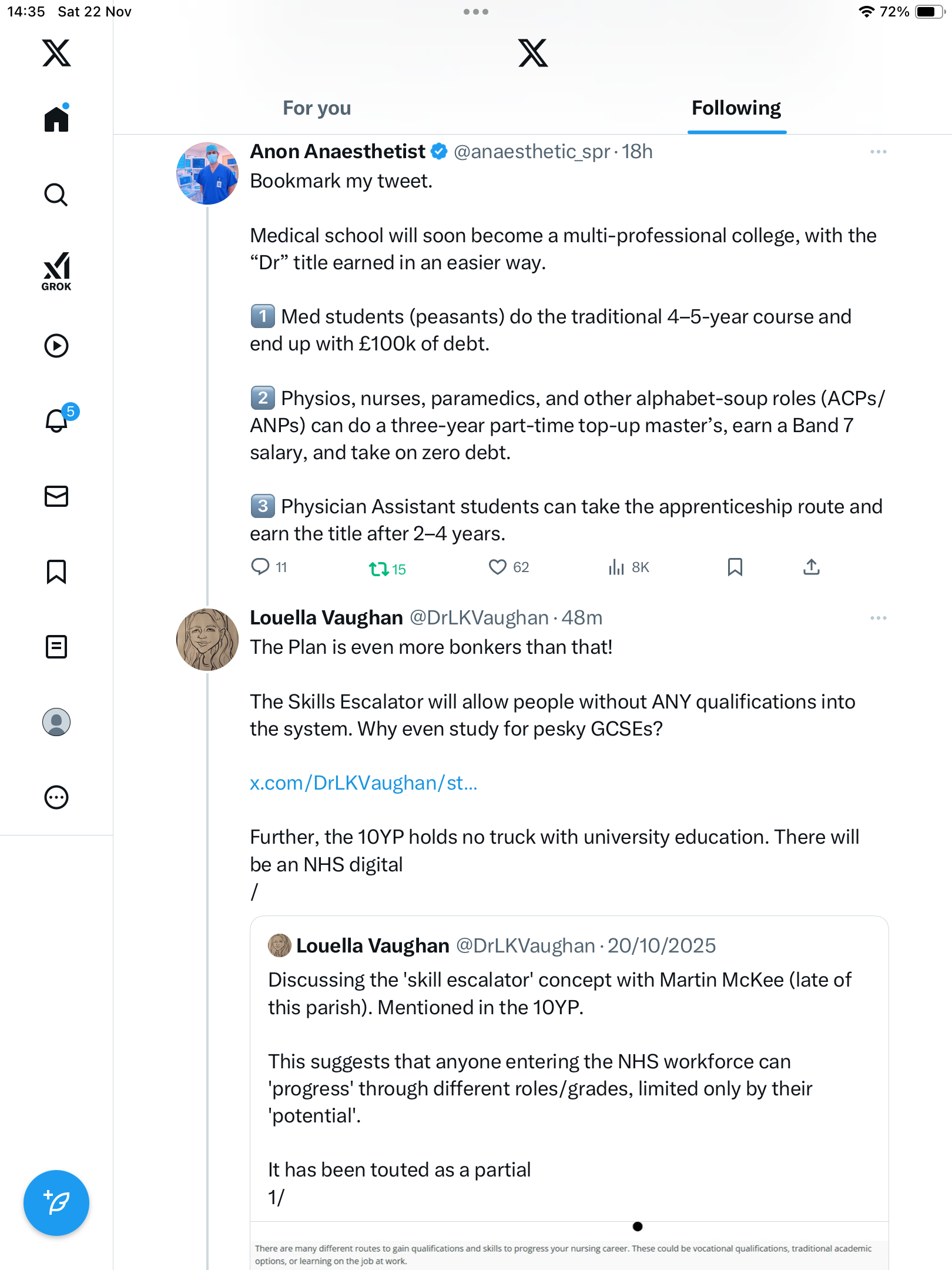952x1270 pixels.
Task: Switch to the For you tab
Action: coord(317,108)
